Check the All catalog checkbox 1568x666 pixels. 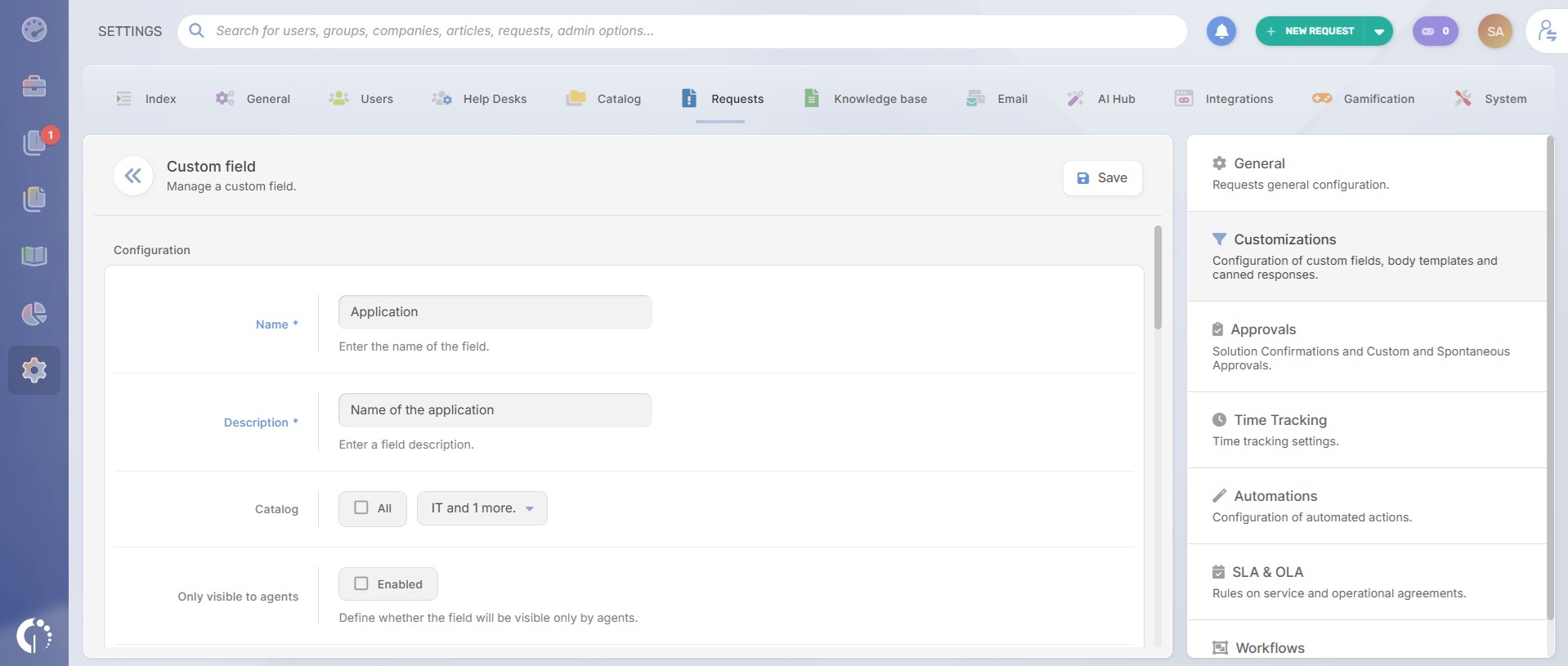pos(361,507)
